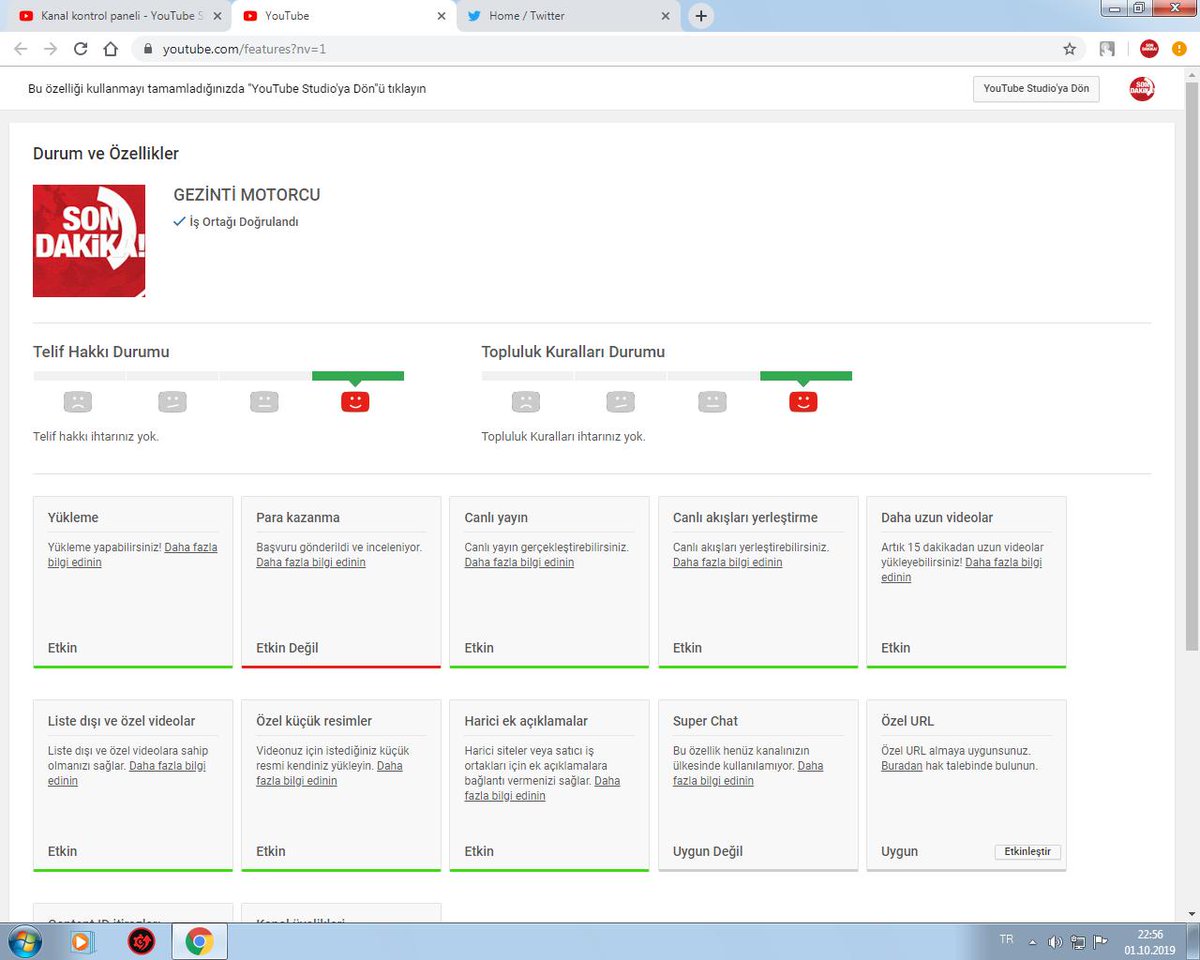The width and height of the screenshot is (1200, 960).
Task: Close the Home / Twitter tab
Action: pyautogui.click(x=666, y=16)
